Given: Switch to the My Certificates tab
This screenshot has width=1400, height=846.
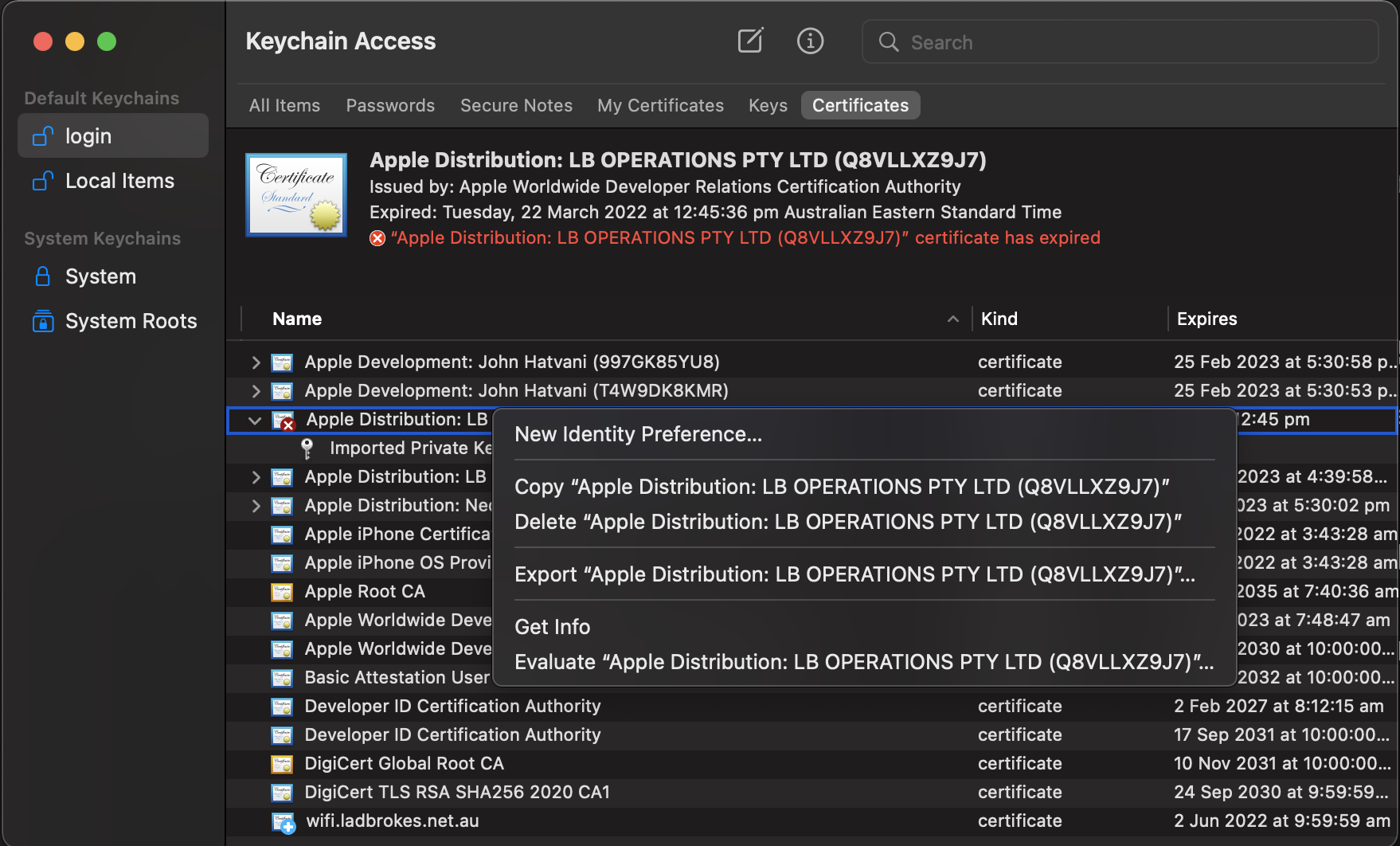Looking at the screenshot, I should [x=660, y=105].
